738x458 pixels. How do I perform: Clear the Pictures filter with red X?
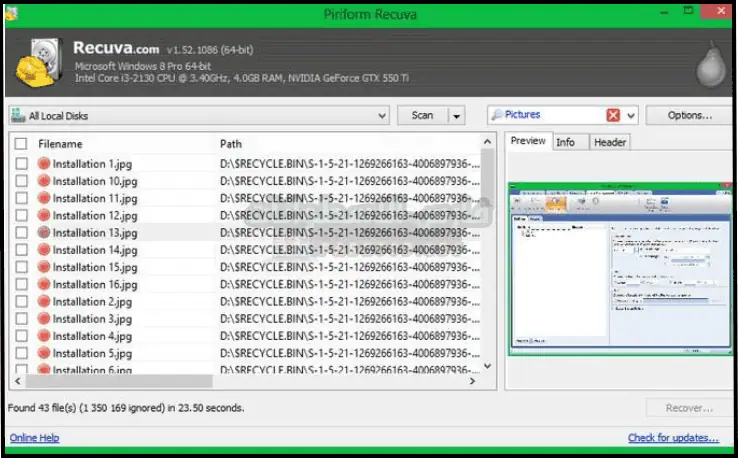[x=613, y=116]
